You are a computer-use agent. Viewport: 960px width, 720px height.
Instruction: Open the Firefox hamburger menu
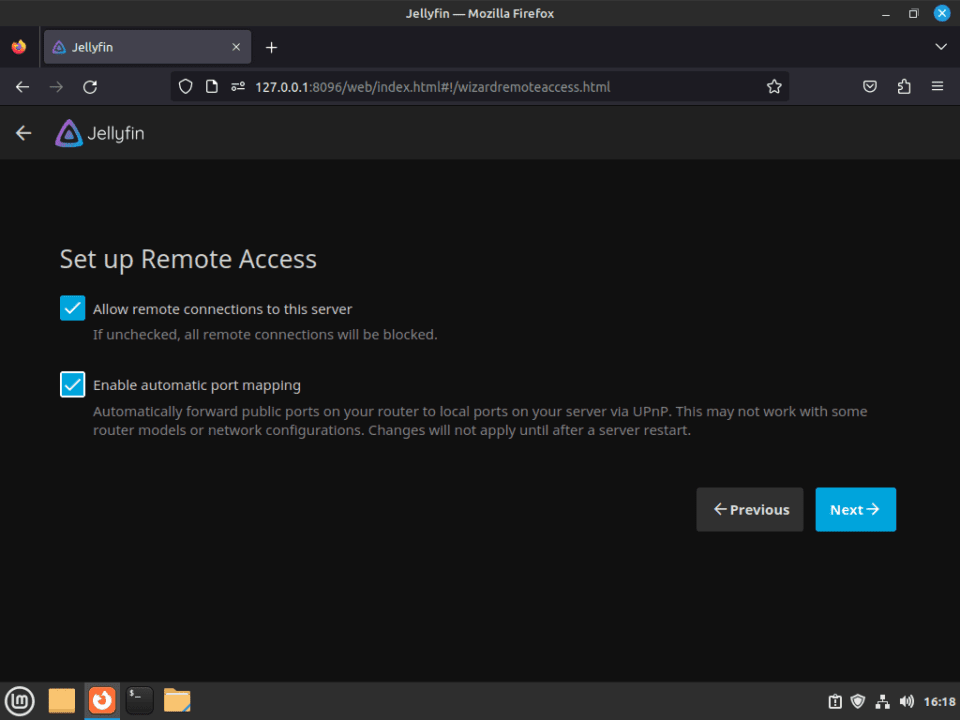tap(938, 87)
